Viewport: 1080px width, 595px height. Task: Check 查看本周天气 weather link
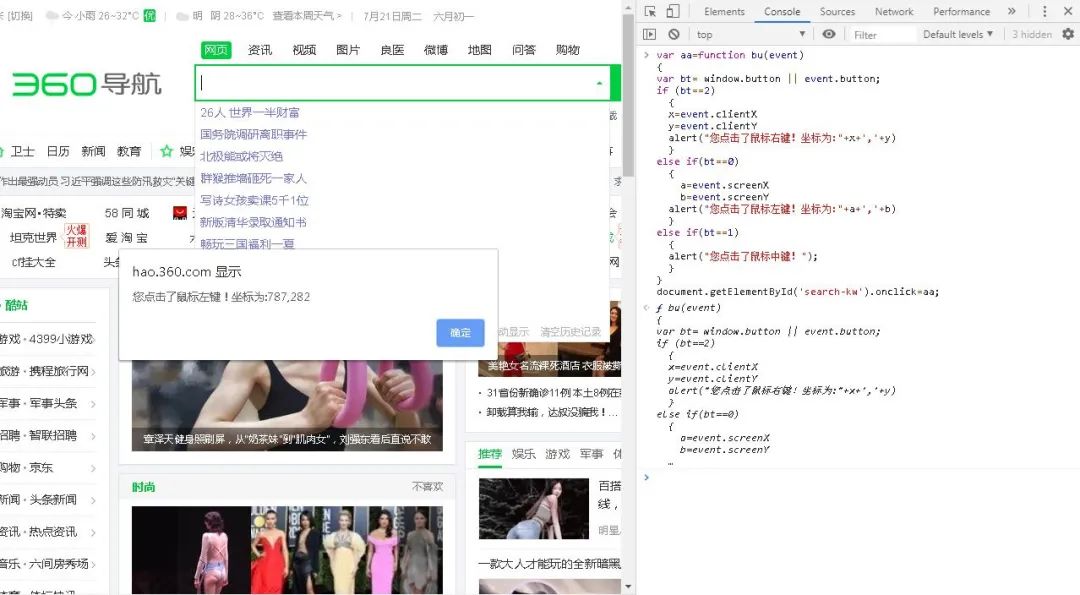(307, 15)
